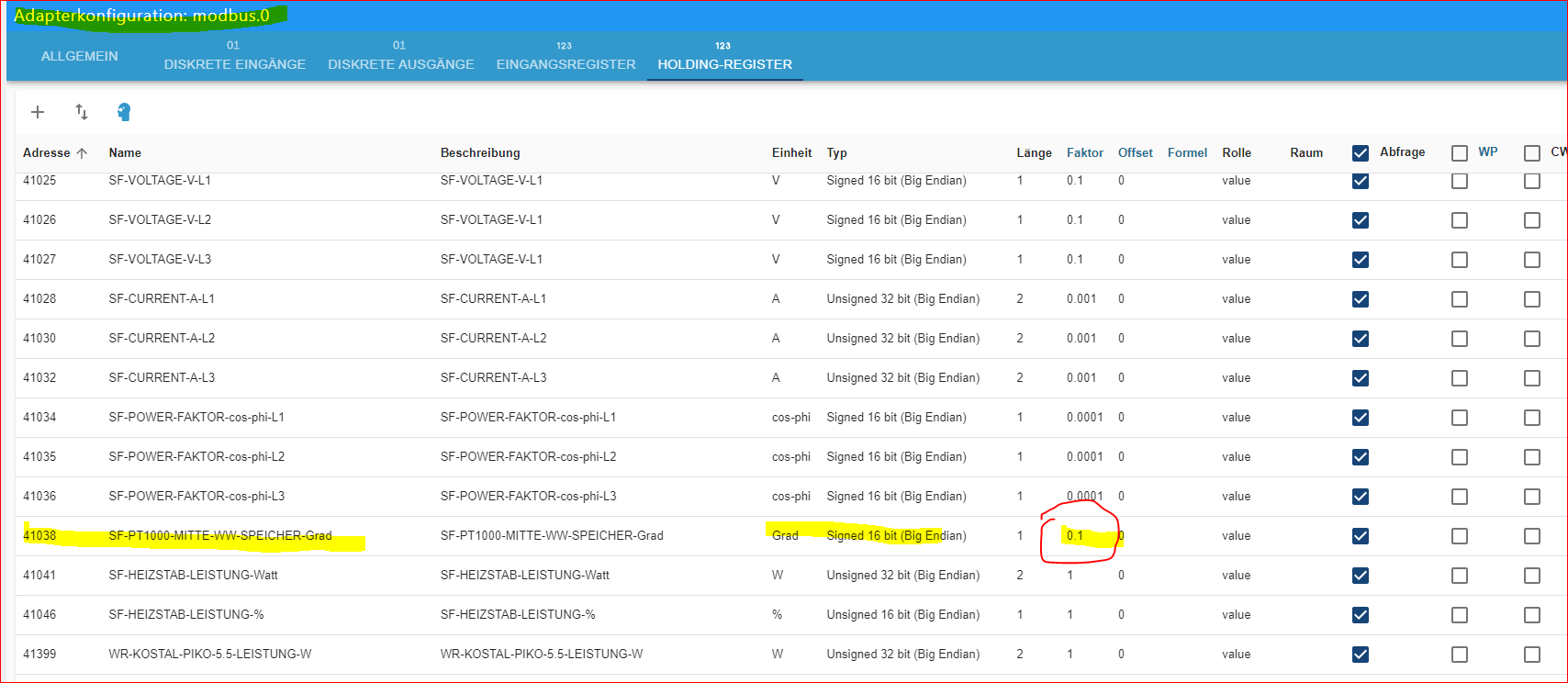Open Typ dropdown for address 41034
This screenshot has height=683, width=1568.
click(x=896, y=417)
